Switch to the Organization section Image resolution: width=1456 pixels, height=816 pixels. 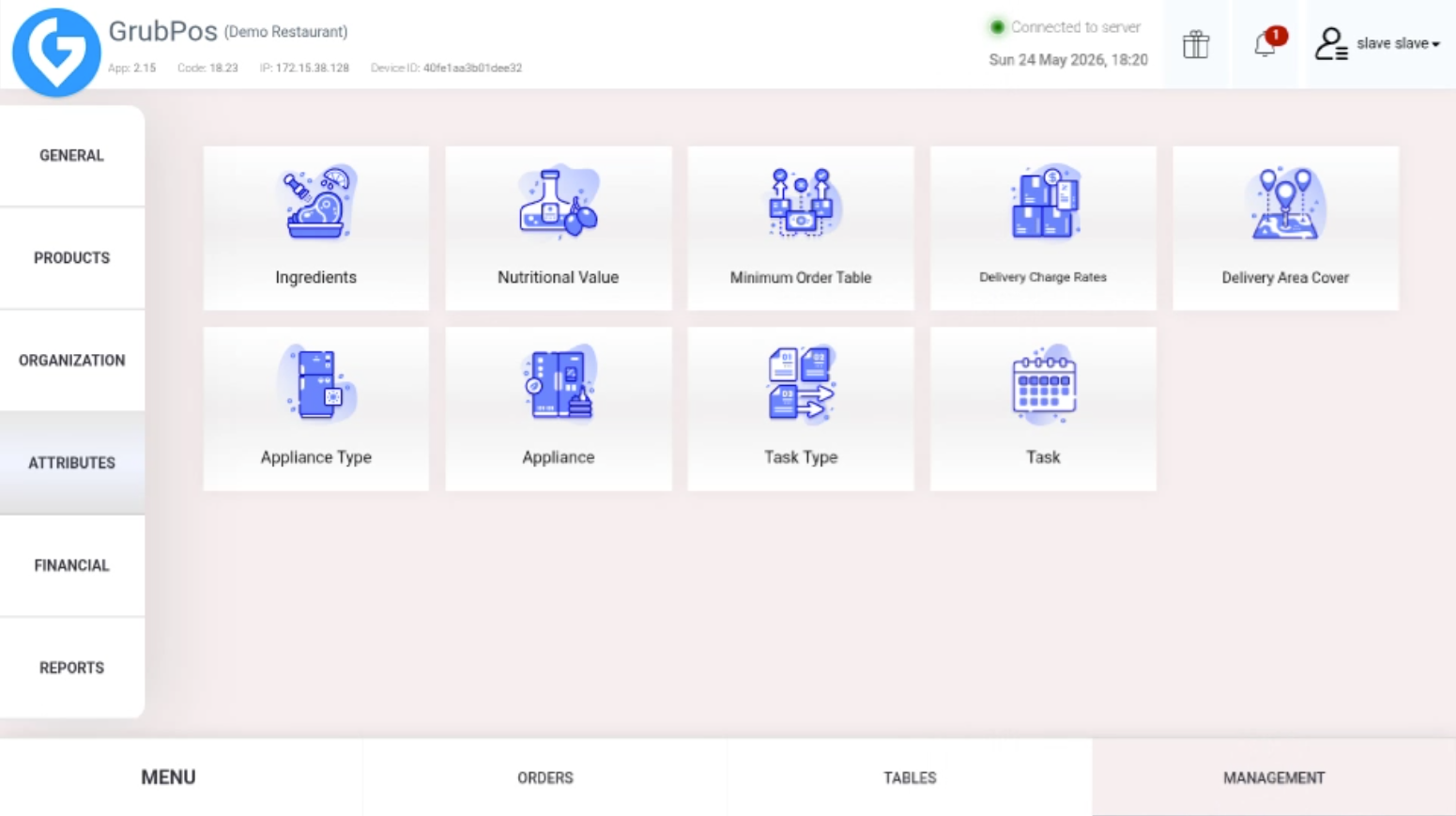pos(72,361)
